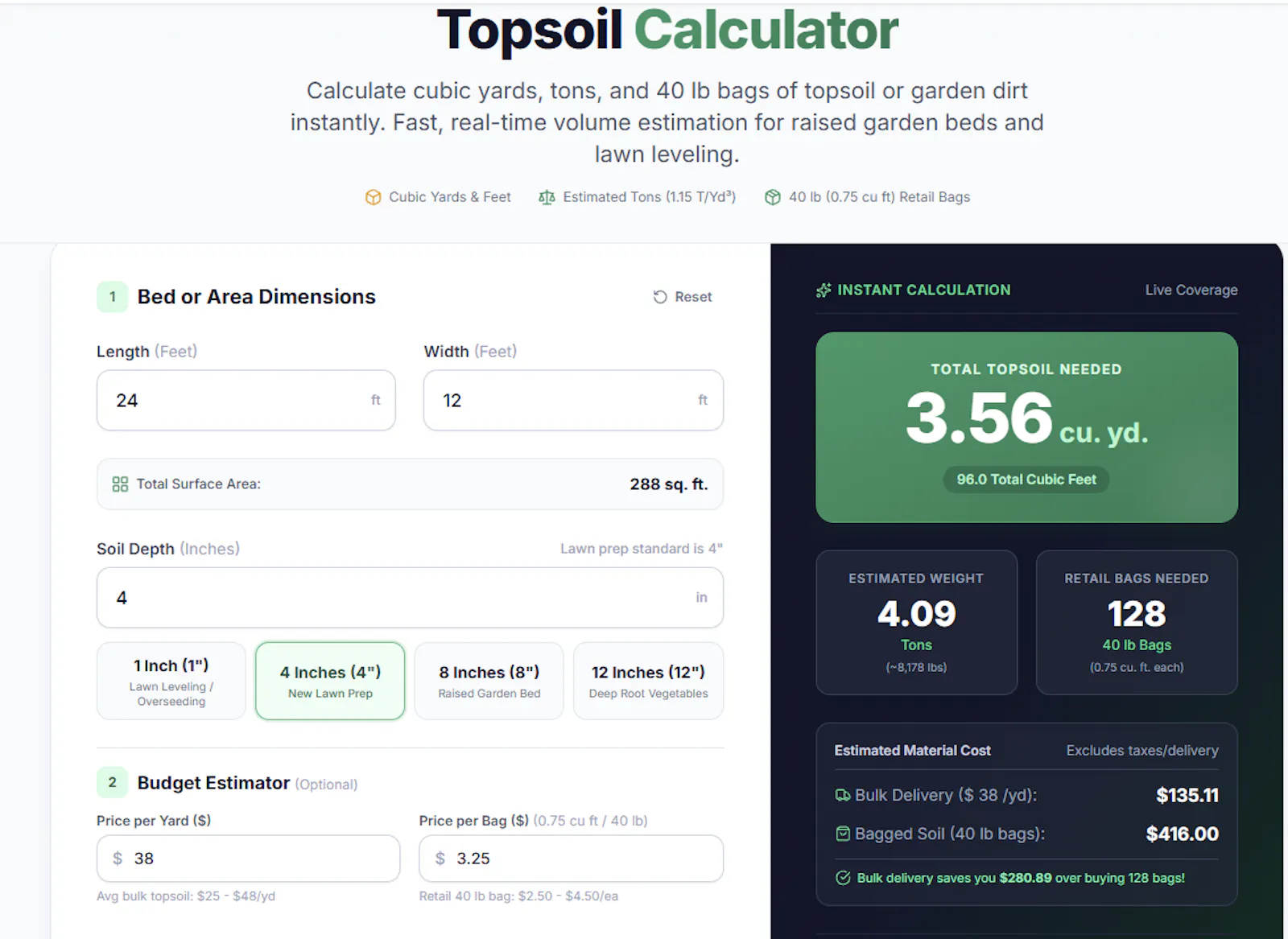This screenshot has height=939, width=1288.
Task: Select the 4 Inches New Lawn Prep preset
Action: 330,681
